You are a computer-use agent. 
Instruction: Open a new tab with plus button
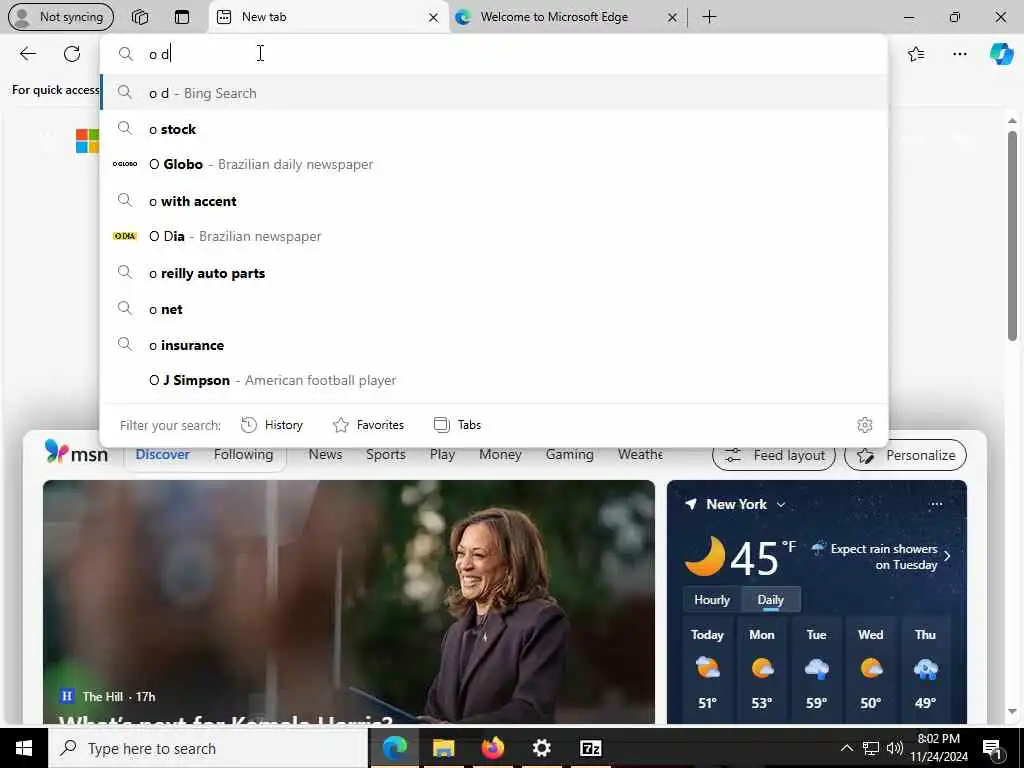point(709,17)
